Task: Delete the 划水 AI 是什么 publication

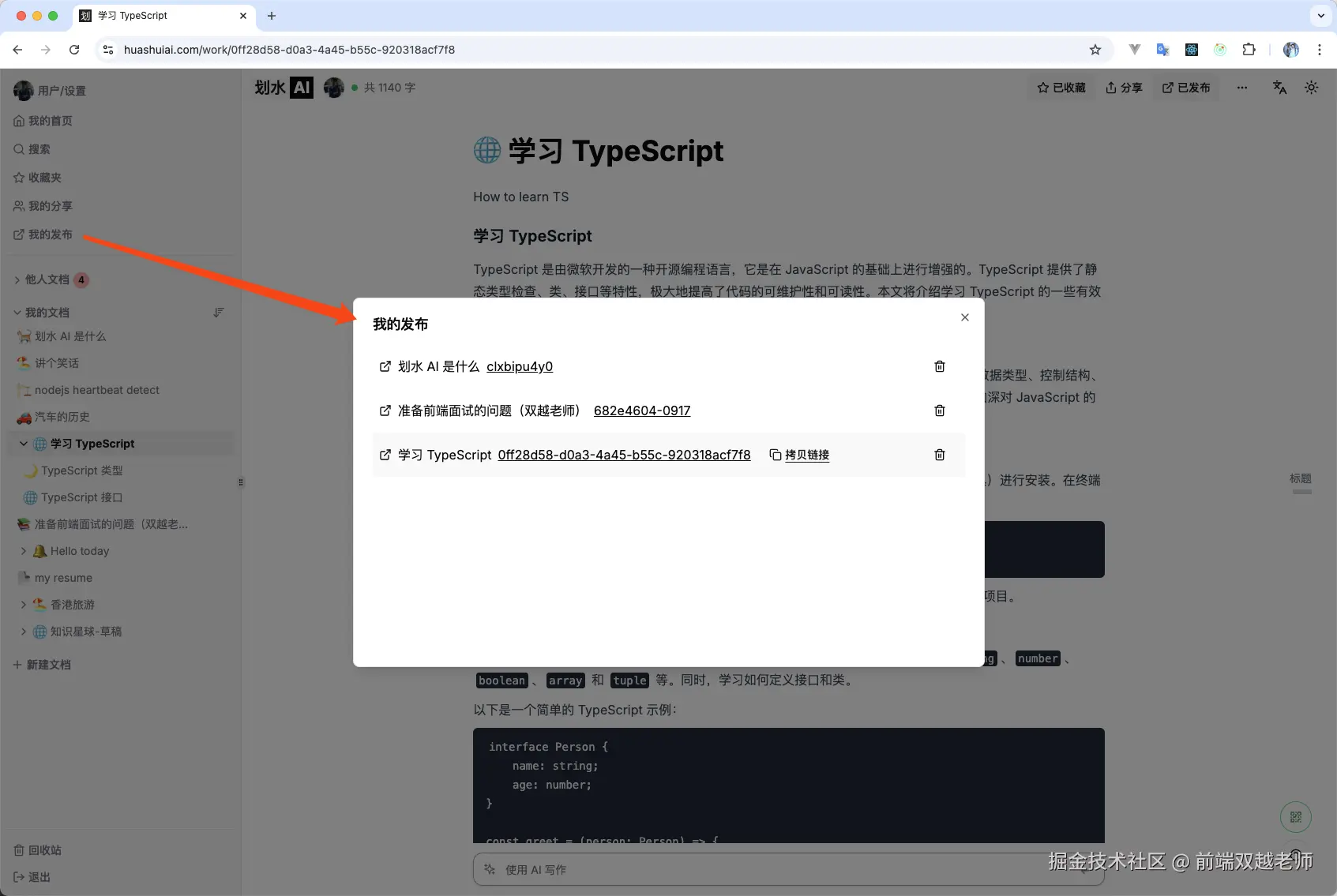Action: [x=939, y=366]
